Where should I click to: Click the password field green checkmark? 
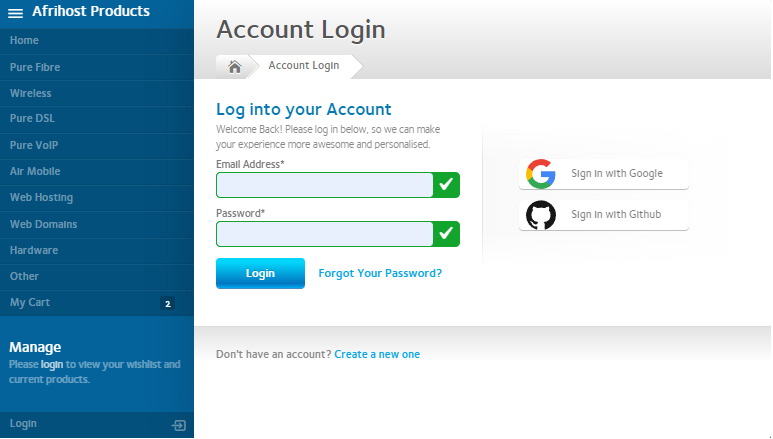[446, 234]
